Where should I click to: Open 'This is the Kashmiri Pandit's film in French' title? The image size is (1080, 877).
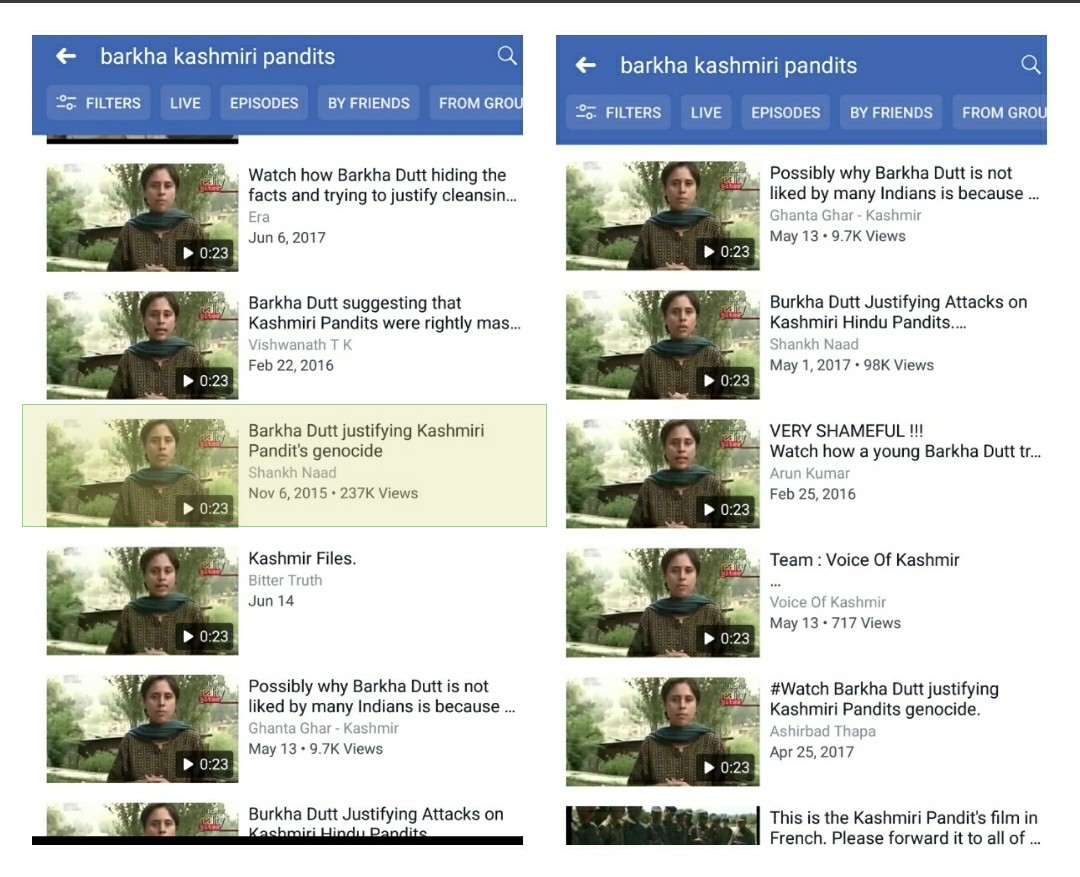(x=904, y=827)
